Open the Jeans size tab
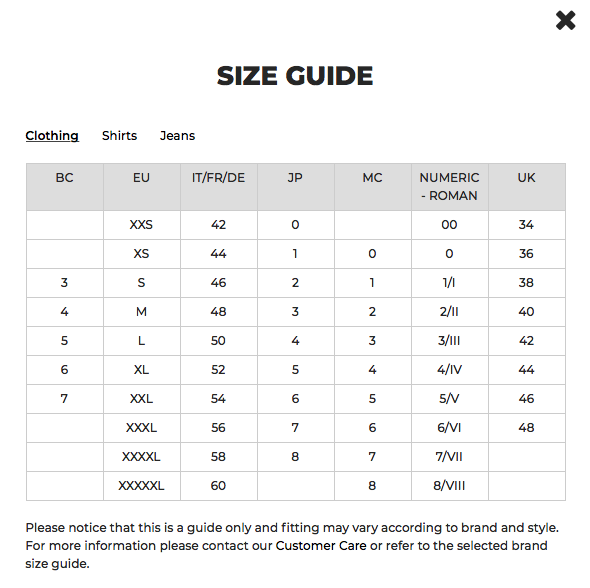The height and width of the screenshot is (588, 590). (x=177, y=135)
